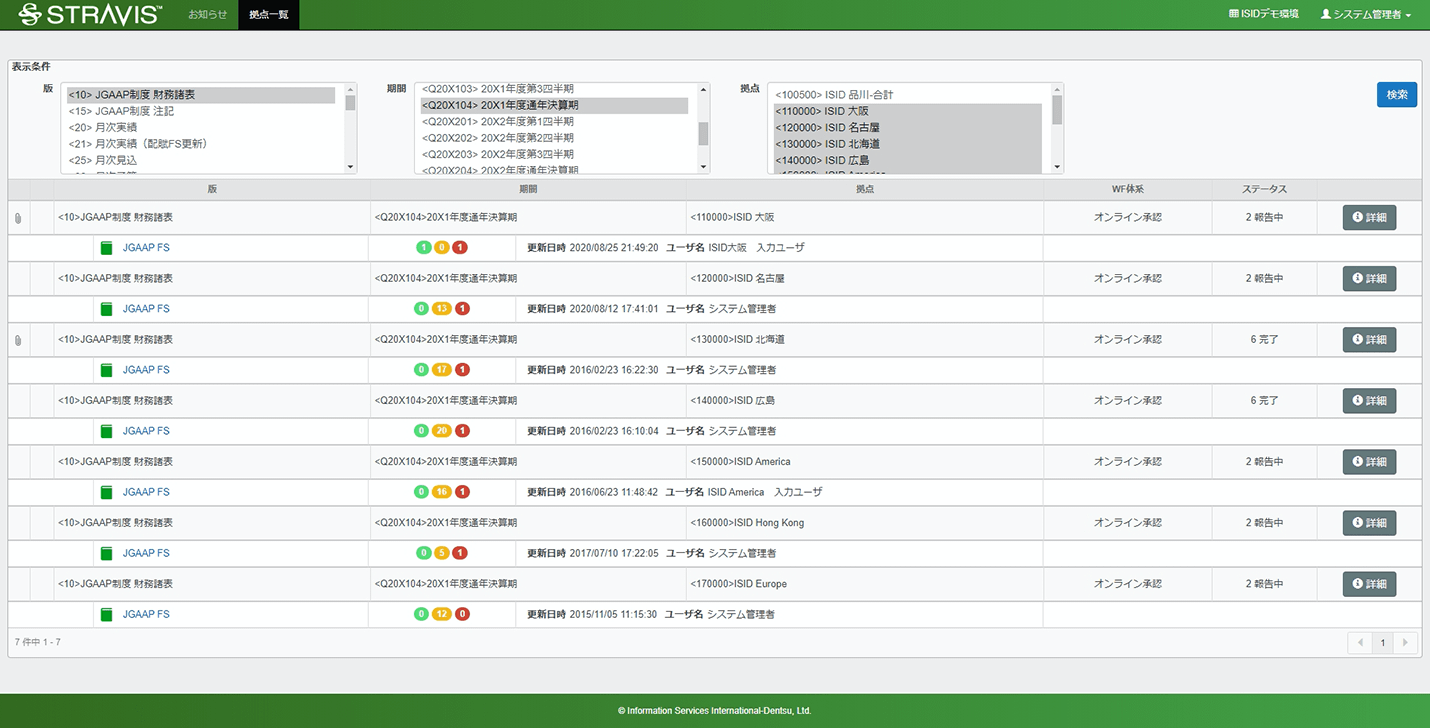Open 詳細 for ISID 広島
The height and width of the screenshot is (728, 1430).
(1369, 400)
